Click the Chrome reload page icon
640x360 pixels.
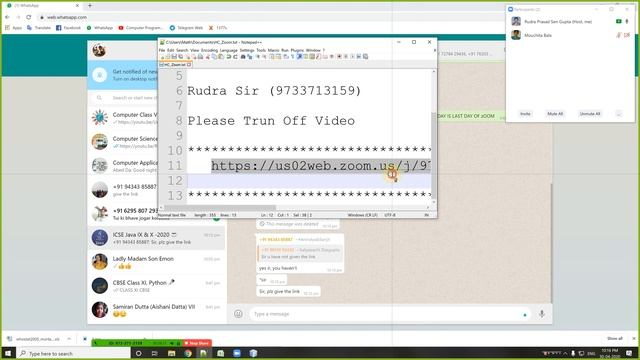coord(29,17)
